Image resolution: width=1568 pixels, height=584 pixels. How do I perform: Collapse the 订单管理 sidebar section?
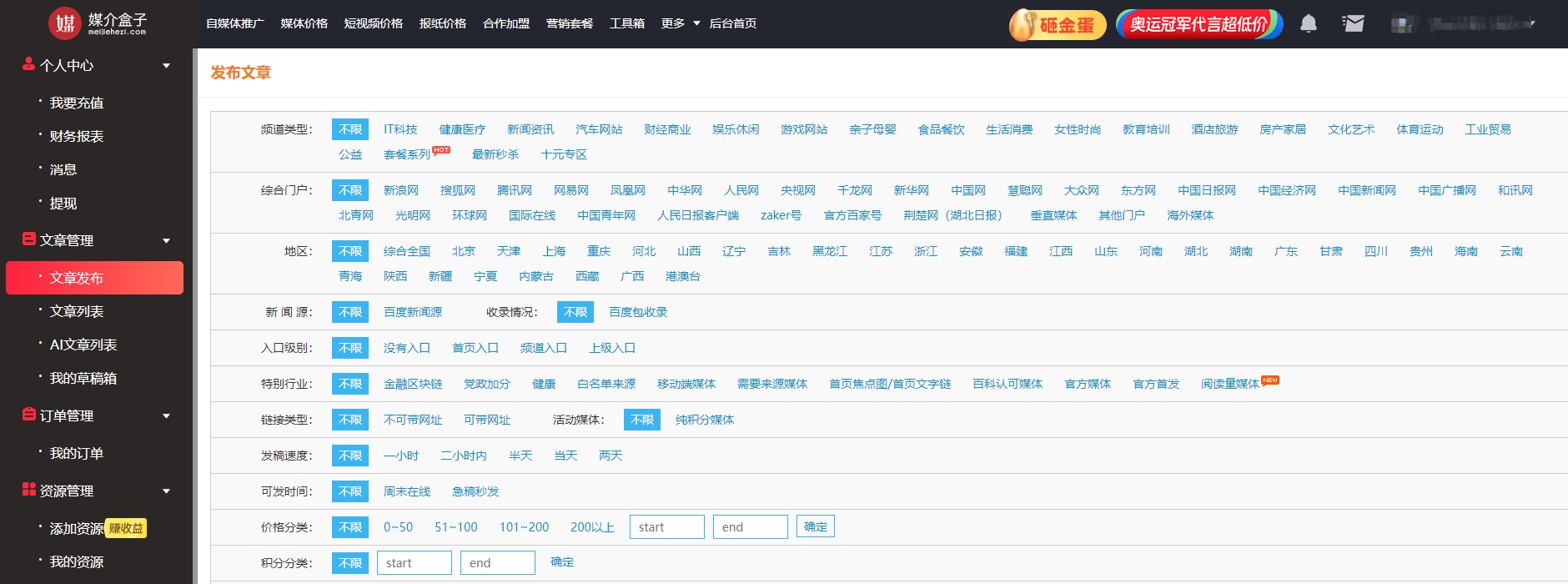(x=166, y=415)
